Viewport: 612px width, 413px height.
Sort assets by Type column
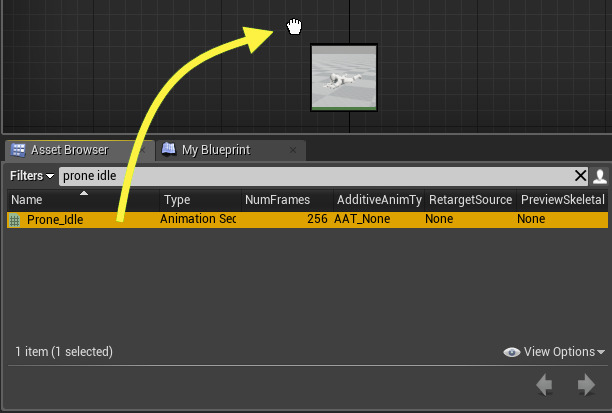[201, 199]
